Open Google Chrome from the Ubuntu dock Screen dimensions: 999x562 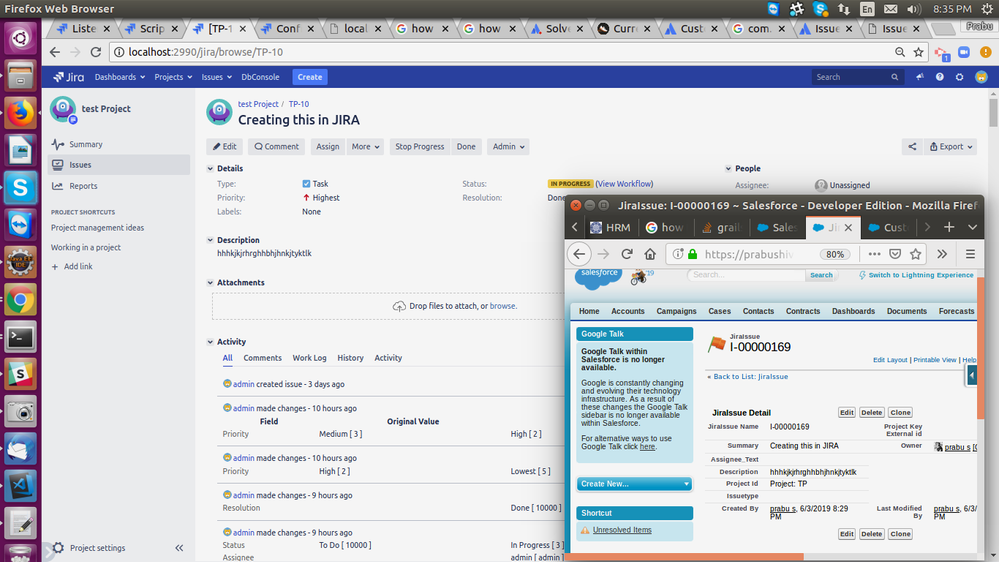[x=20, y=299]
